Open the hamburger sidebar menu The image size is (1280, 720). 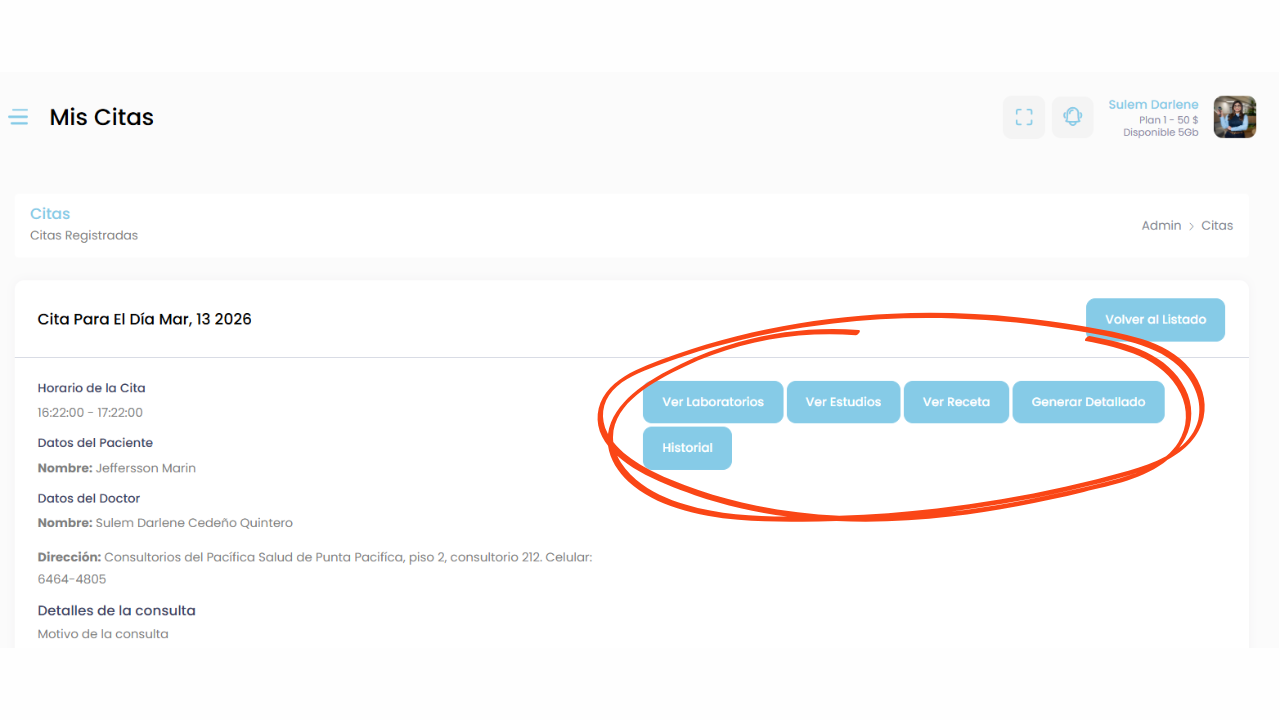coord(18,117)
